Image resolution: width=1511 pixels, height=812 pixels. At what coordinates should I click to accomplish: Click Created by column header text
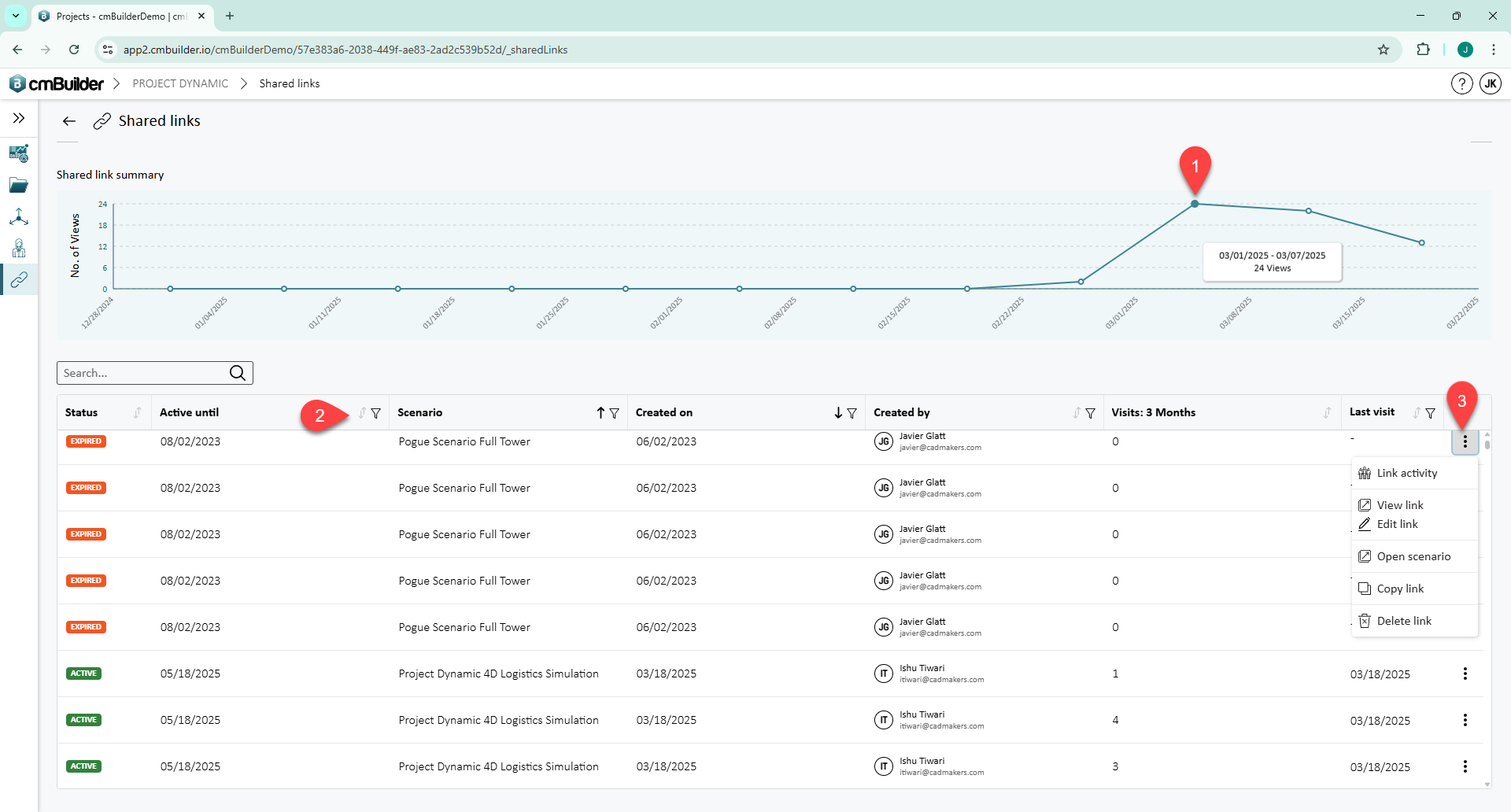pos(902,412)
